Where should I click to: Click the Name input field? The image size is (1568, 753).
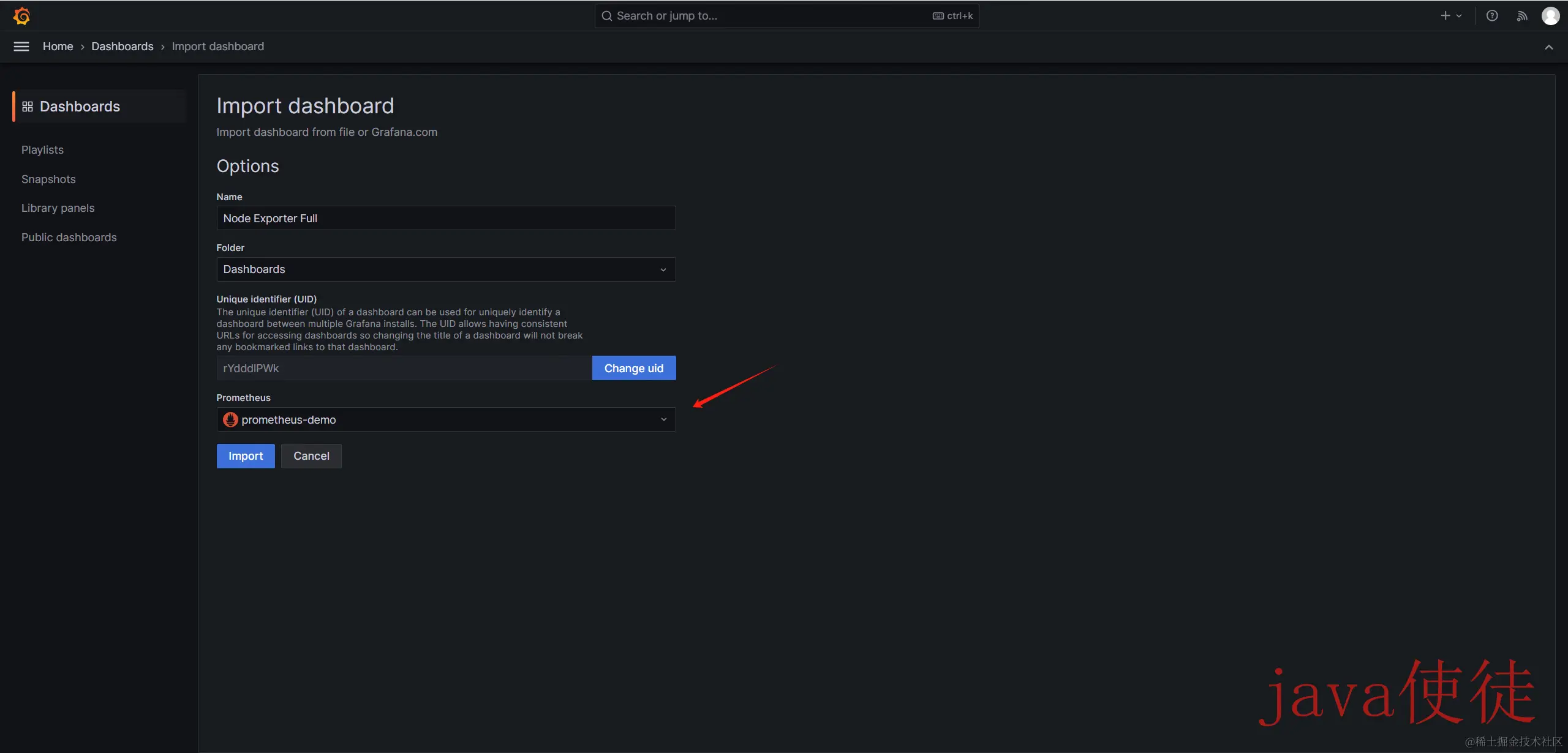tap(446, 219)
